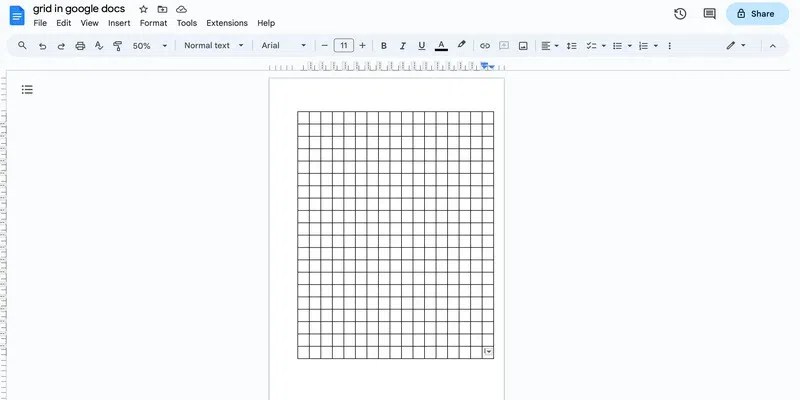Screen dimensions: 800x400
Task: Hide the menus with the chevron
Action: pyautogui.click(x=772, y=46)
